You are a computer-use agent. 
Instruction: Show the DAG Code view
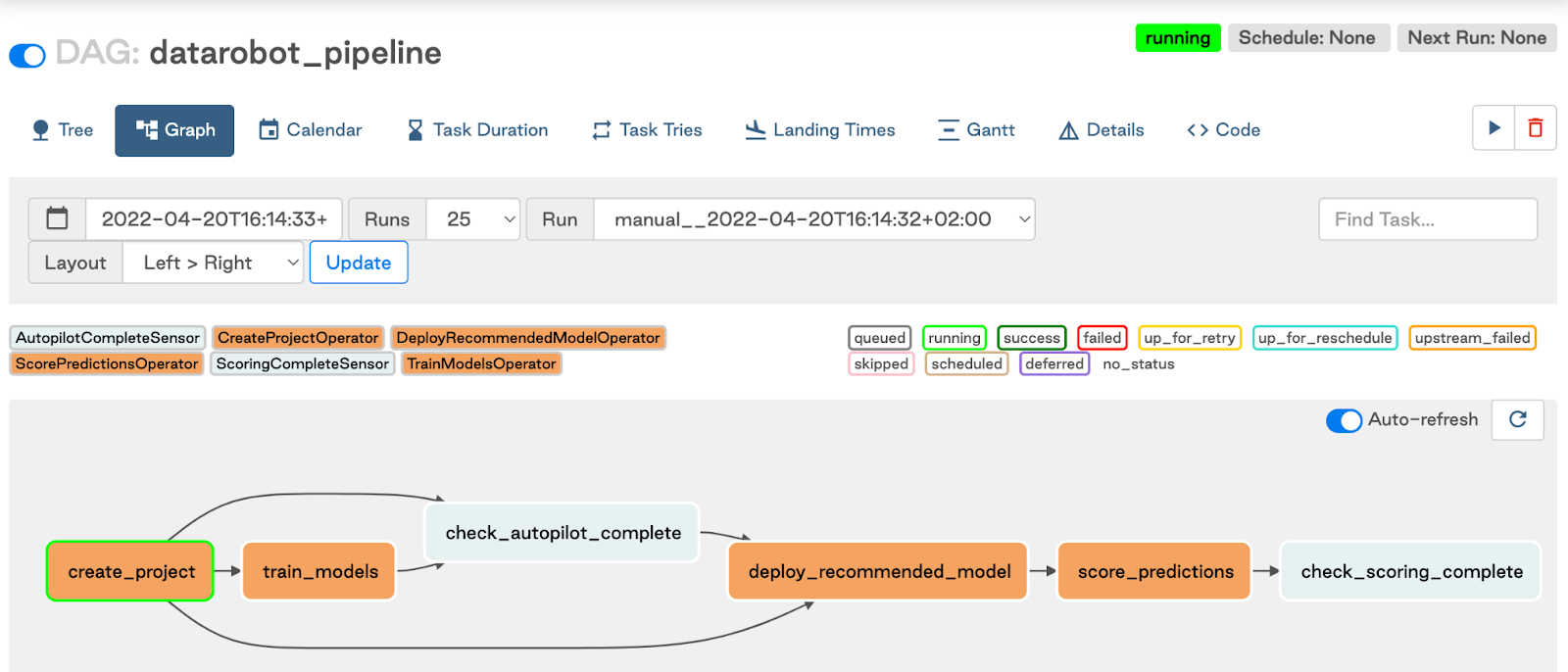click(1223, 130)
